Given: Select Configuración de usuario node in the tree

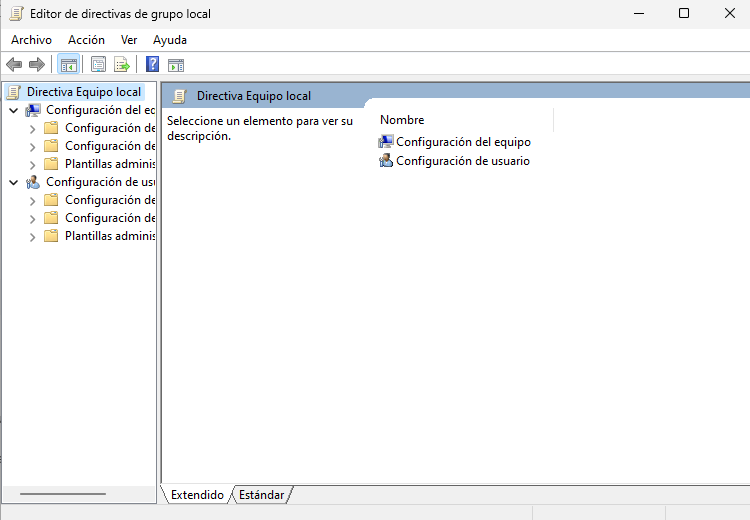Looking at the screenshot, I should [x=100, y=182].
